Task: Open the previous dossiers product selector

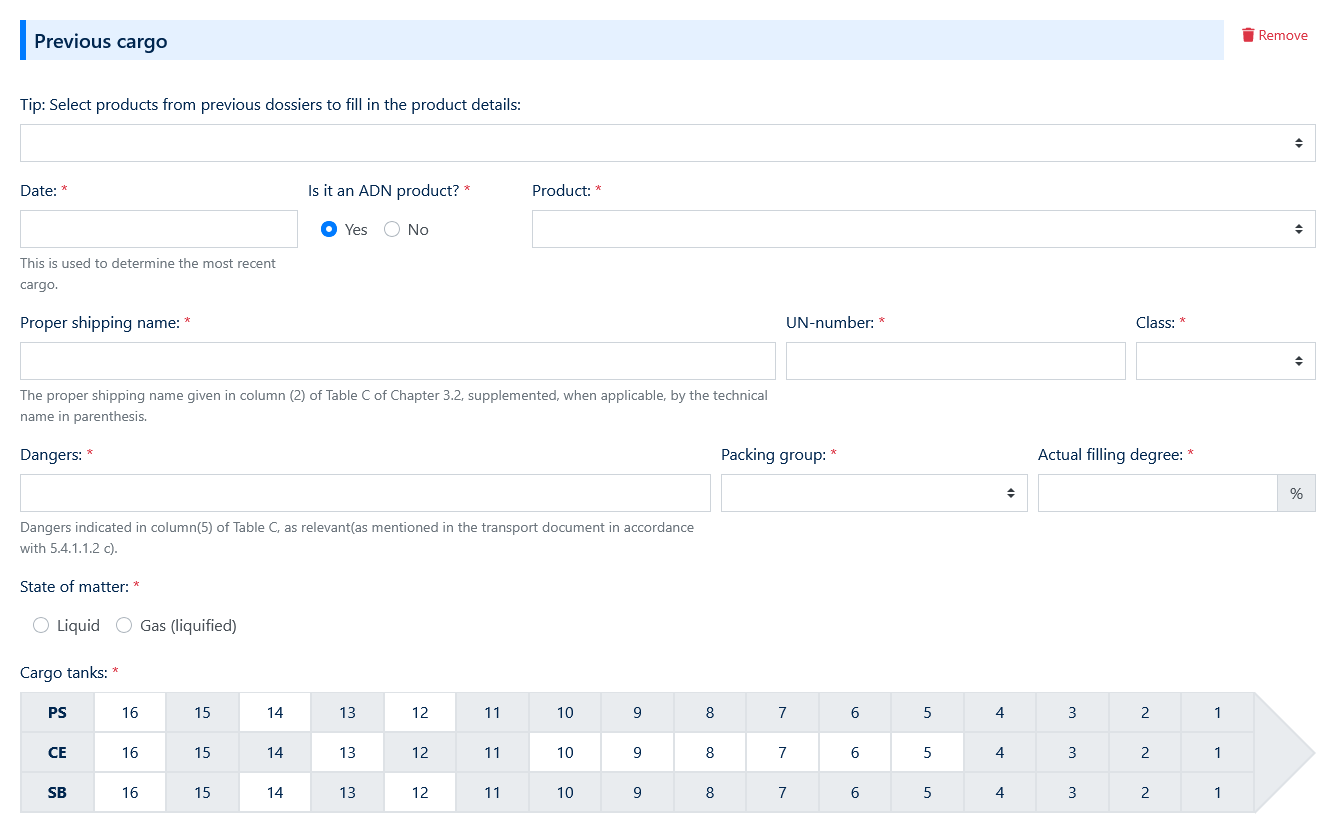Action: 667,142
